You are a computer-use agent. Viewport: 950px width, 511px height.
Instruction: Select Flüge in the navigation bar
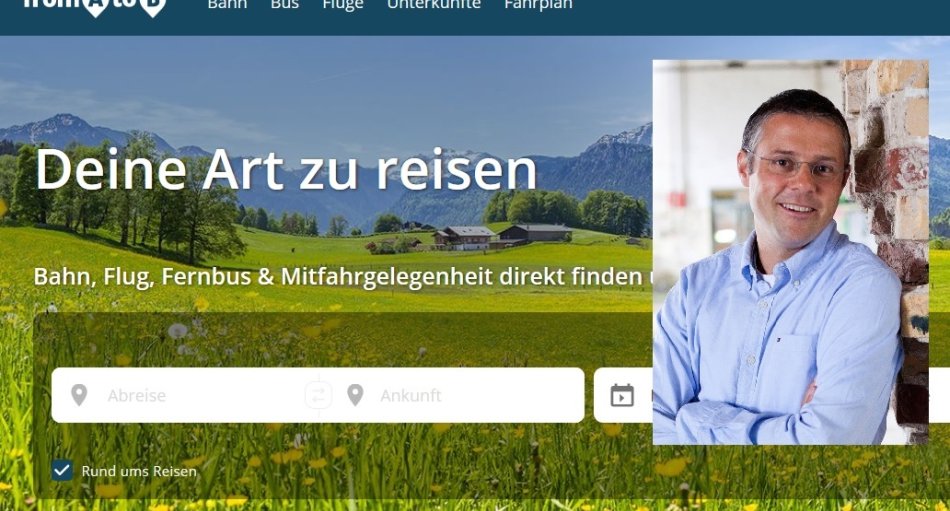[x=343, y=5]
